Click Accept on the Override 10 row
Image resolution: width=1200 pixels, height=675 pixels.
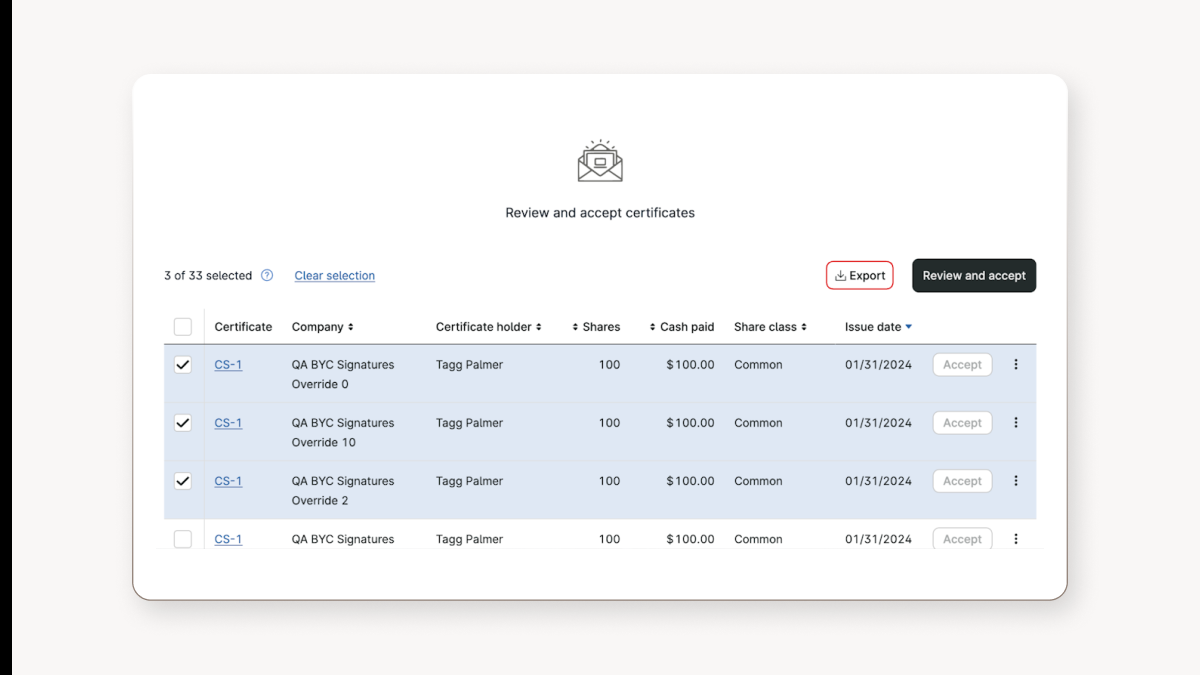(961, 422)
